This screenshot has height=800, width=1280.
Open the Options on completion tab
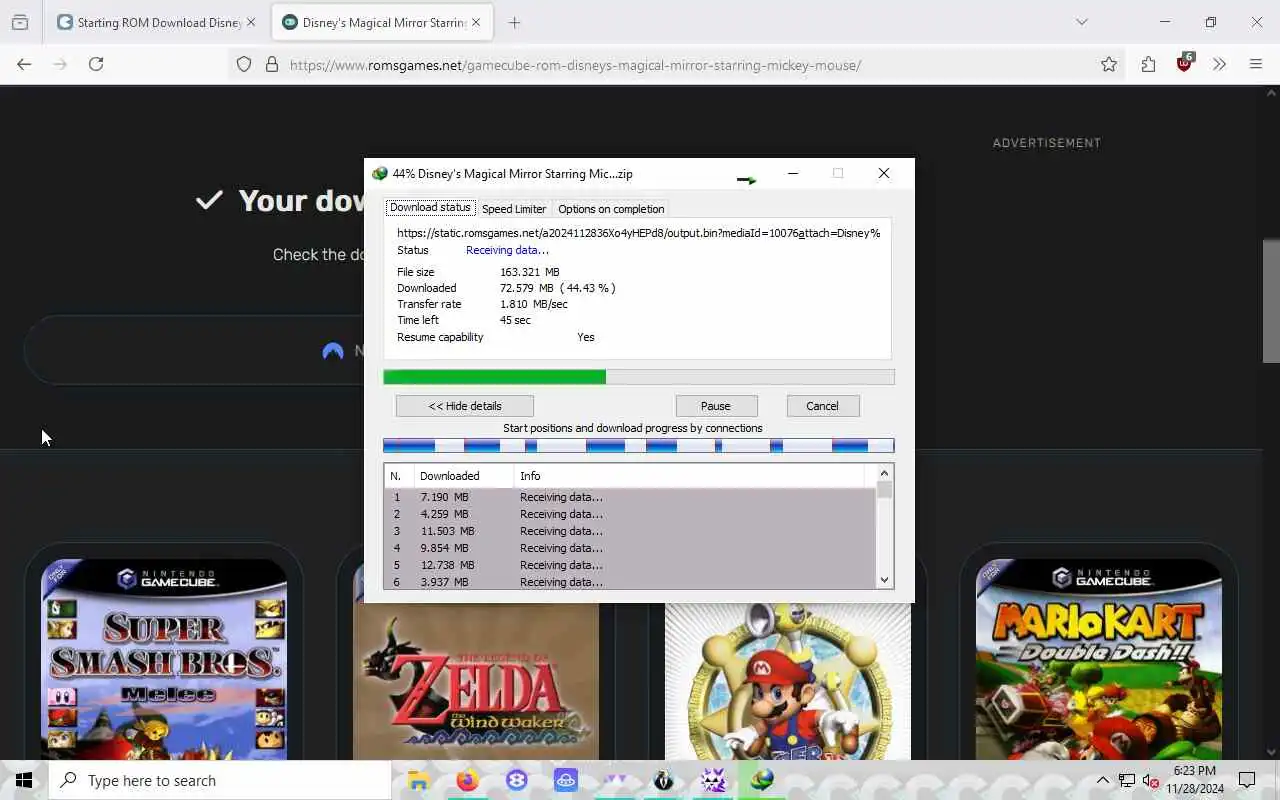tap(611, 209)
